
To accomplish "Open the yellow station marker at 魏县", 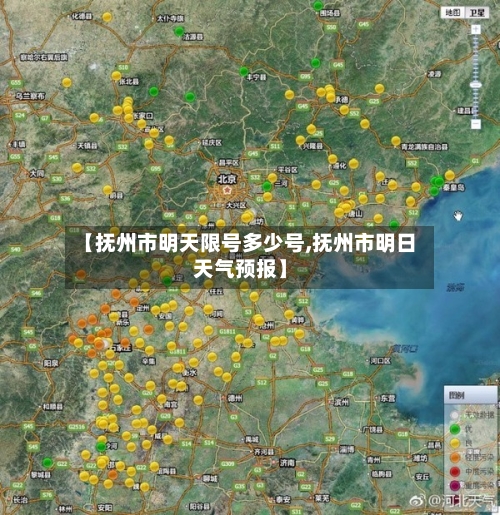I will coord(145,487).
